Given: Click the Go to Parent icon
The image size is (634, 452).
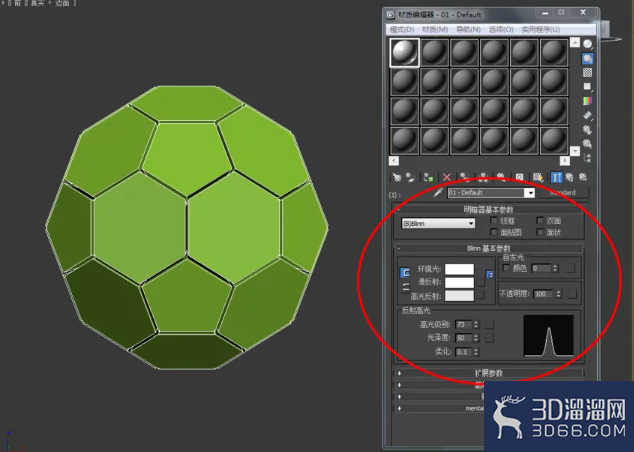Looking at the screenshot, I should [x=569, y=177].
